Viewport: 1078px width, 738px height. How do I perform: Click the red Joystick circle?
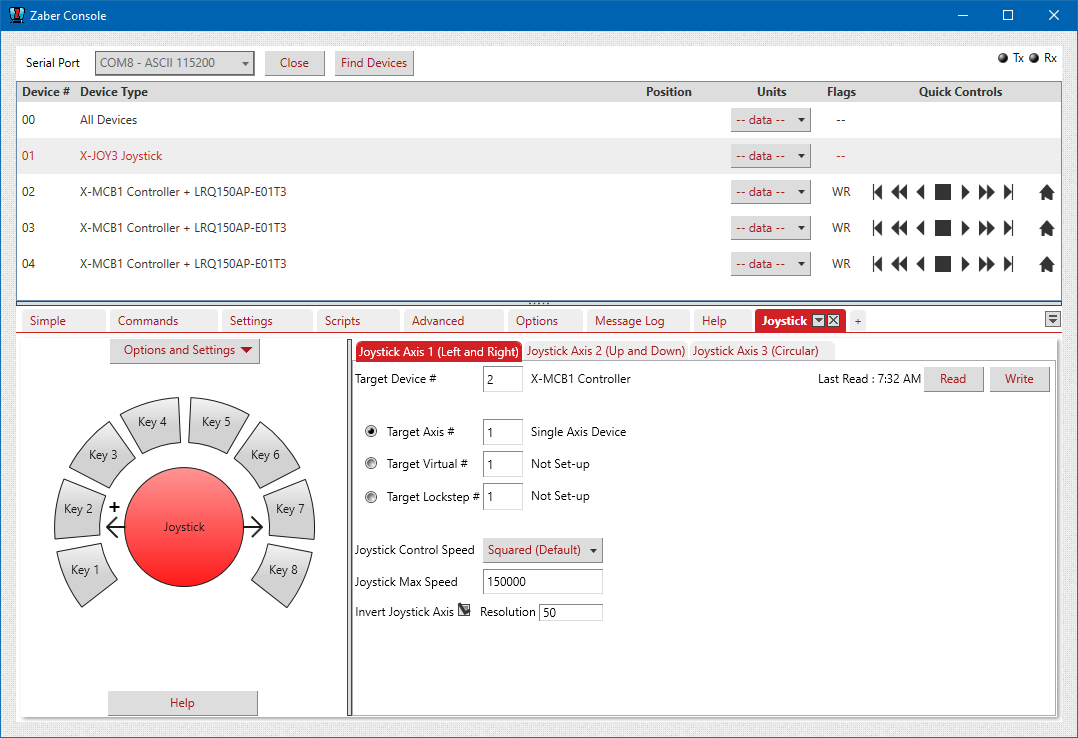[x=184, y=527]
